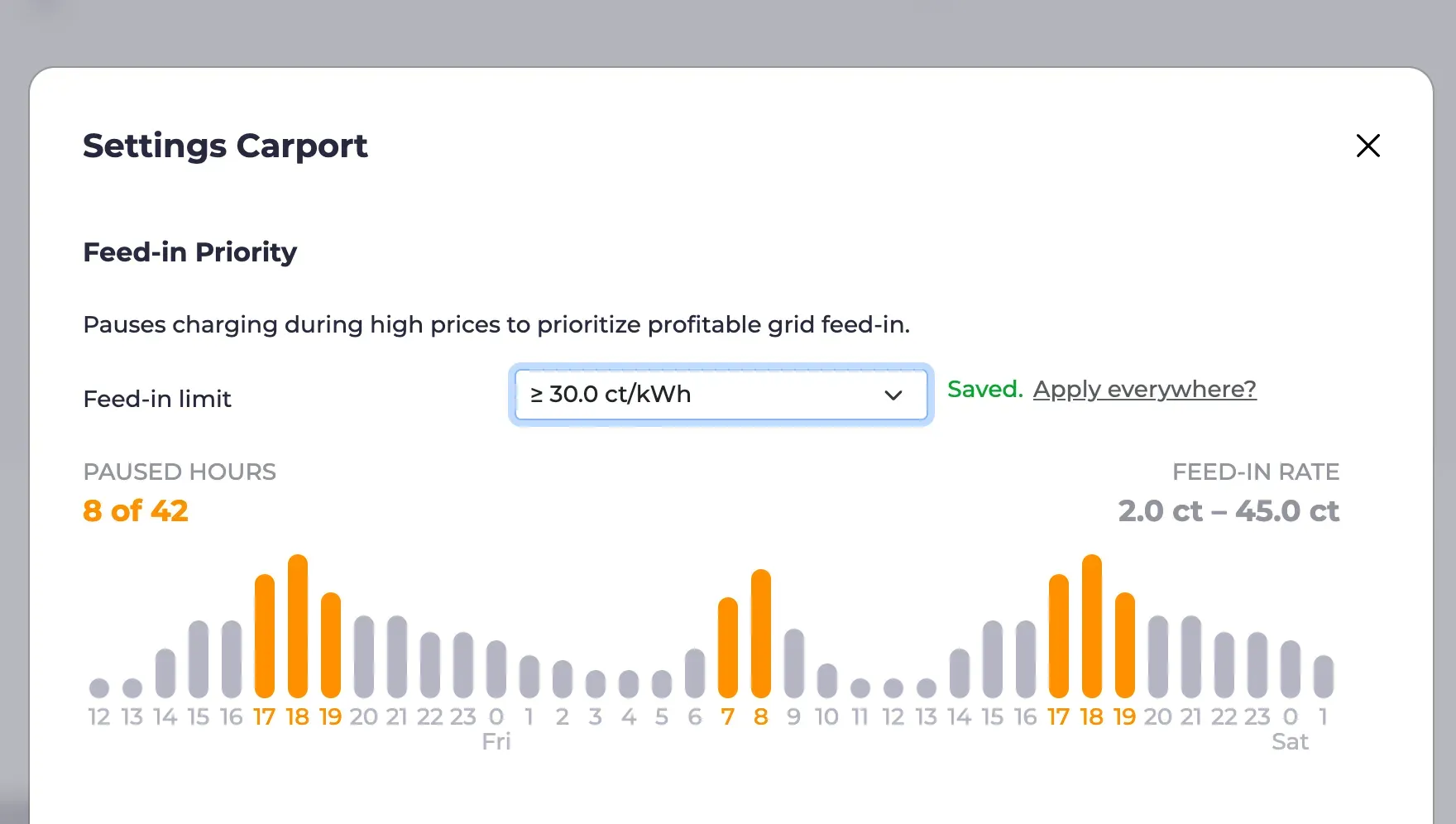Click the Saved status text
The image size is (1456, 824).
985,389
